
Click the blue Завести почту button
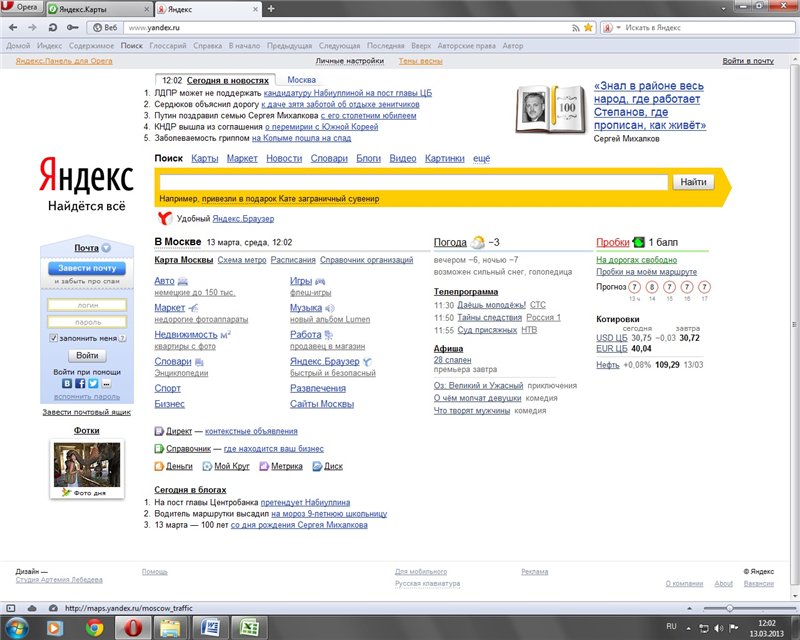click(x=87, y=268)
